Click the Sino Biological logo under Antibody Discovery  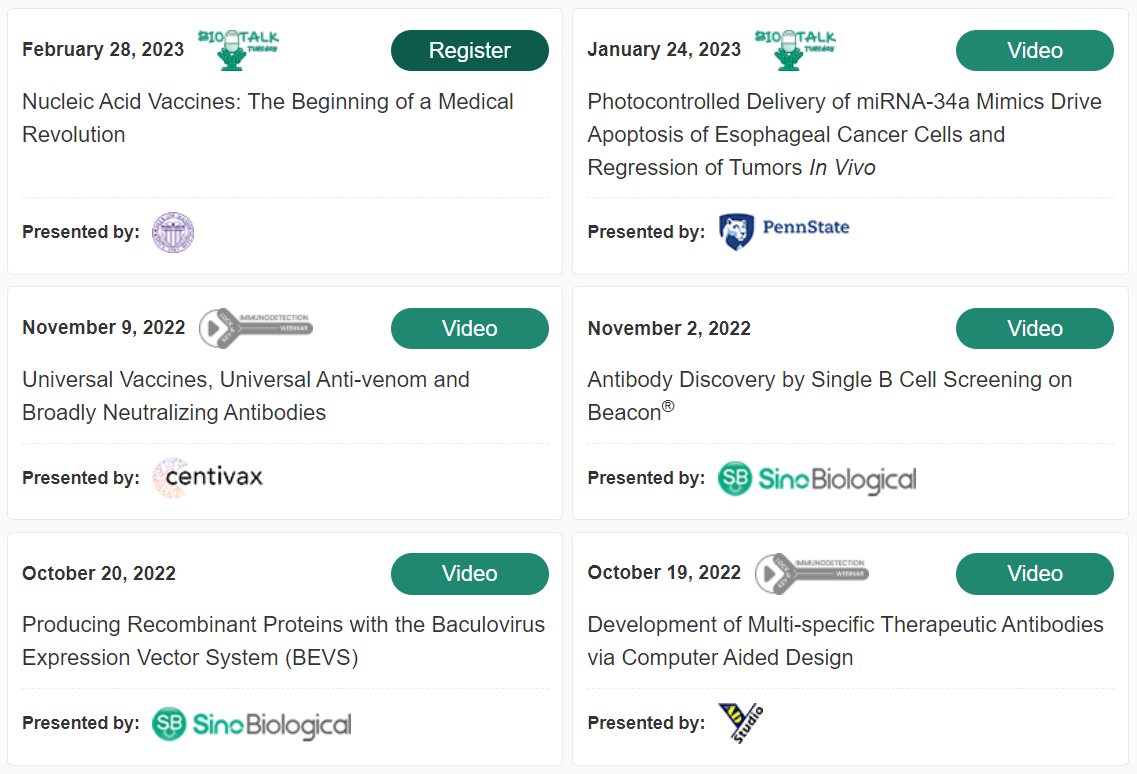[816, 479]
